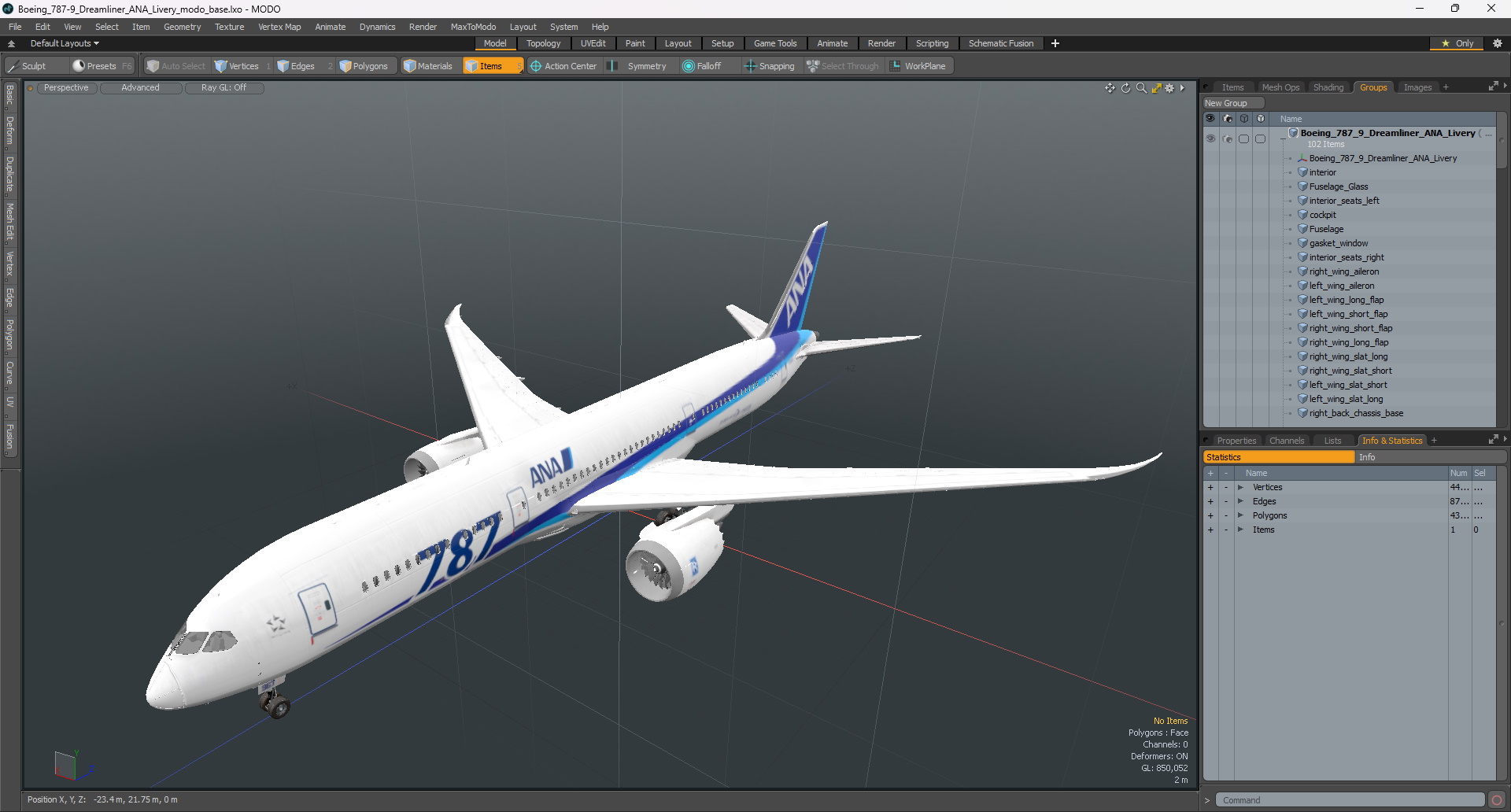
Task: Add a new tab to the Groups panel
Action: click(1446, 87)
